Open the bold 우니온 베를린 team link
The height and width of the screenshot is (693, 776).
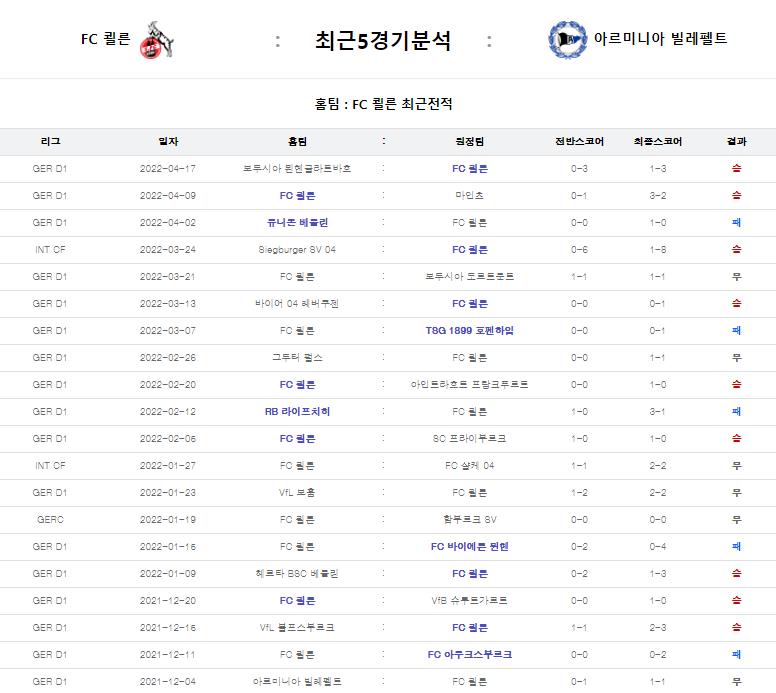click(x=297, y=223)
